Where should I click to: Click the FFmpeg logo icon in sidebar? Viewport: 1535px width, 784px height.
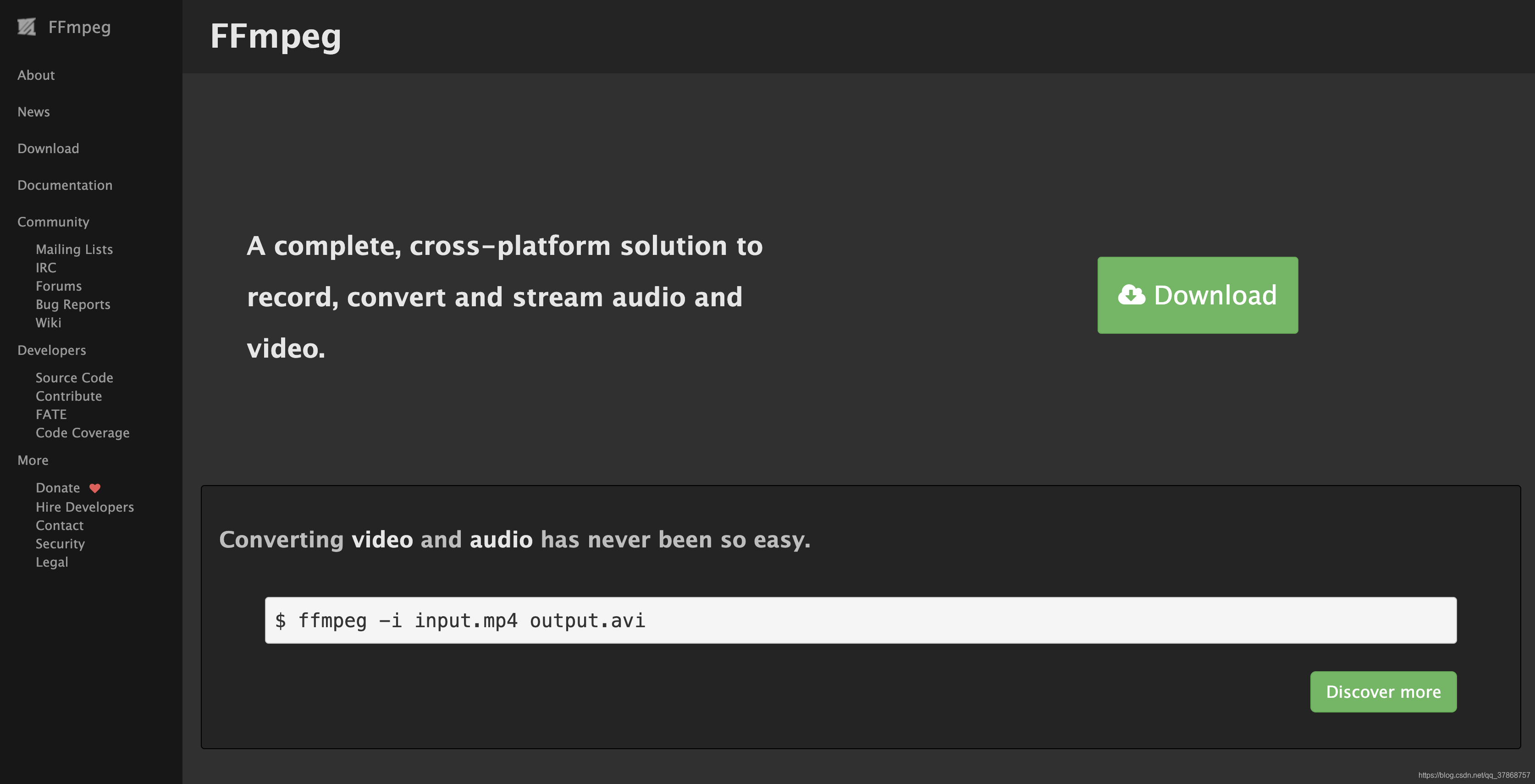[25, 26]
